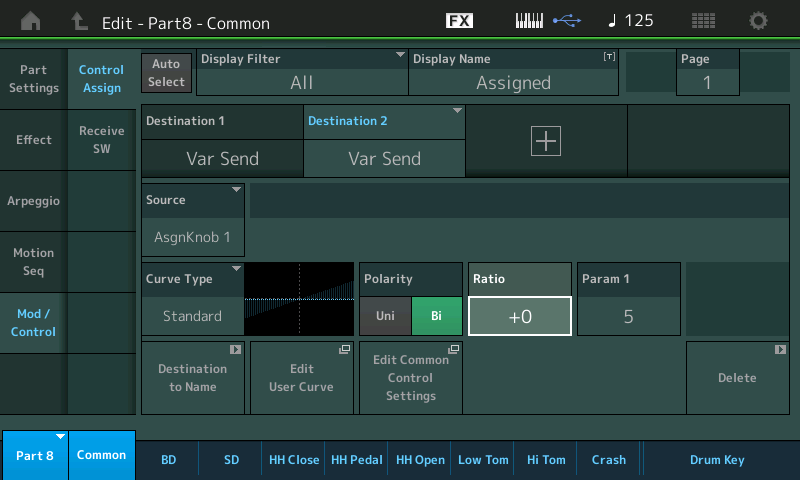Image resolution: width=800 pixels, height=480 pixels.
Task: Click the Display Name Assigned field
Action: coord(513,73)
